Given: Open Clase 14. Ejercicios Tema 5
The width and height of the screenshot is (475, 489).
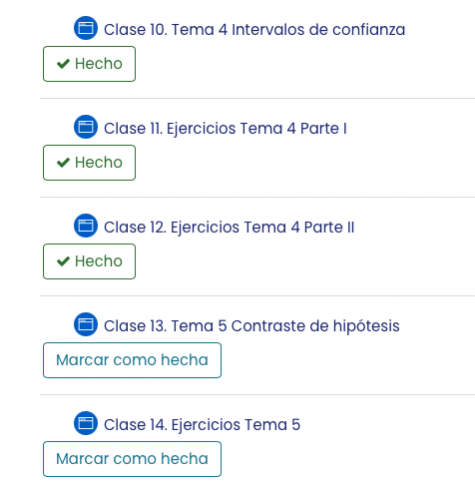Looking at the screenshot, I should pos(202,425).
